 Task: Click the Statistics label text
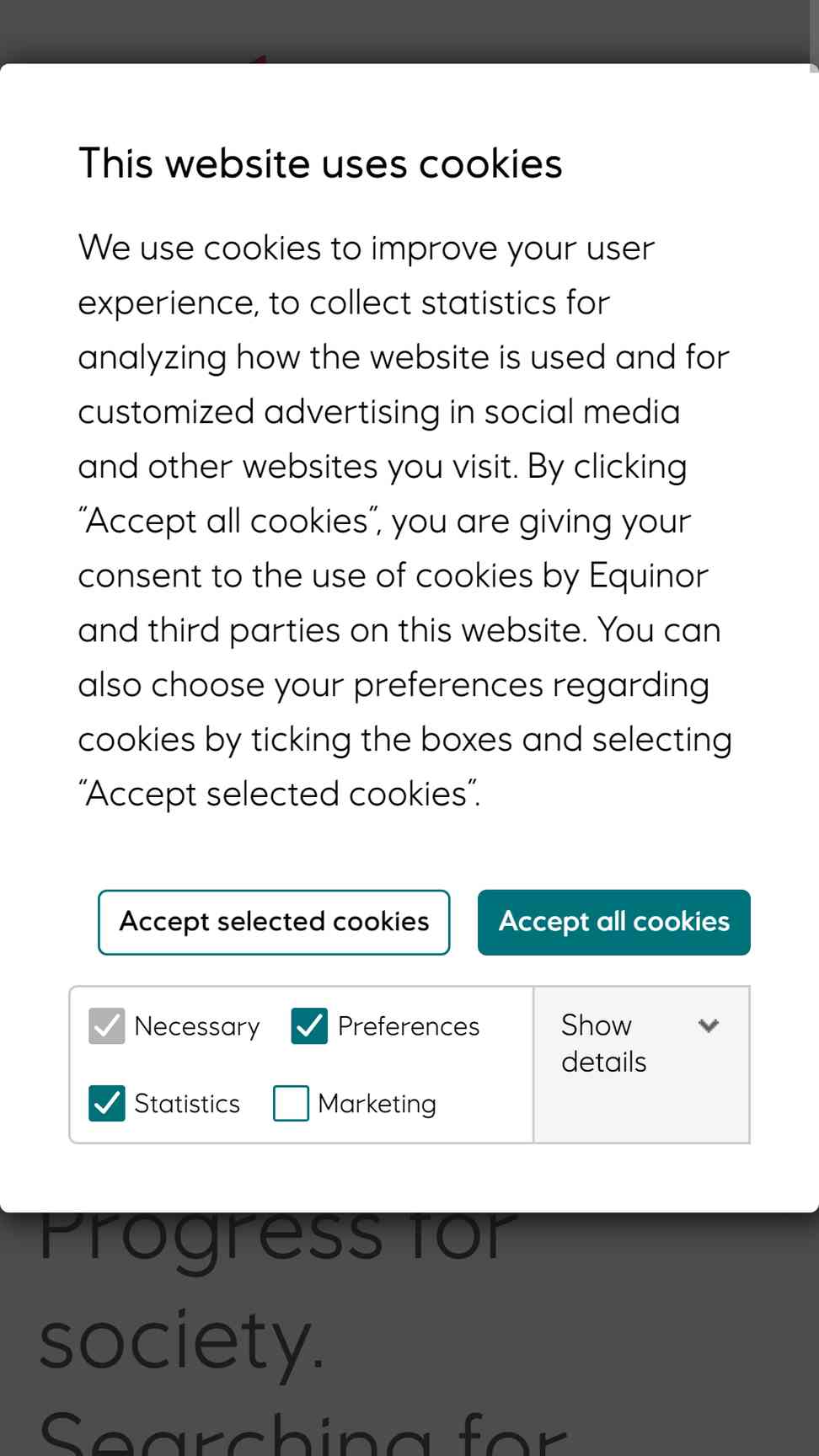pos(187,1104)
